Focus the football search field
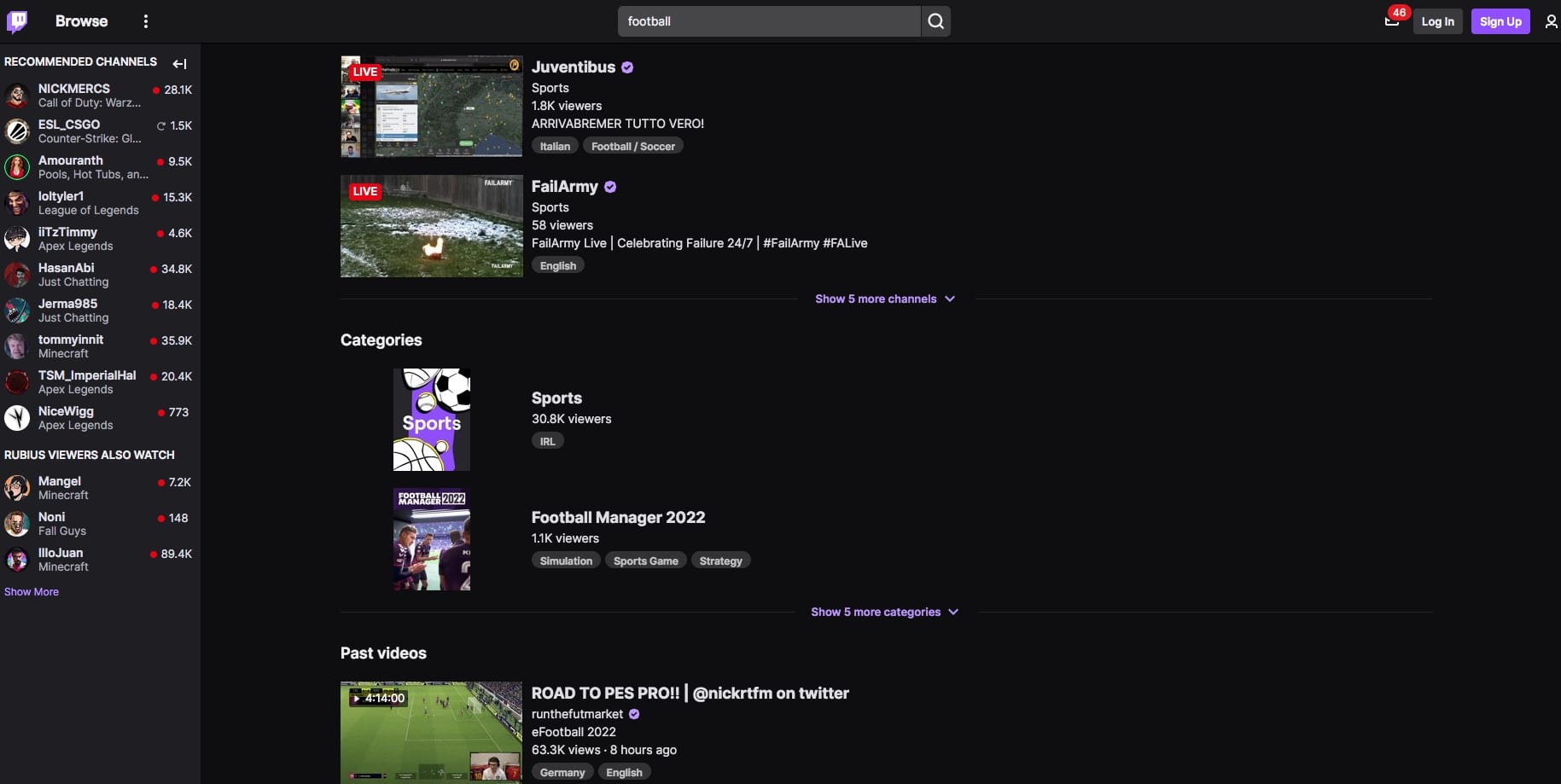This screenshot has width=1561, height=784. coord(769,21)
